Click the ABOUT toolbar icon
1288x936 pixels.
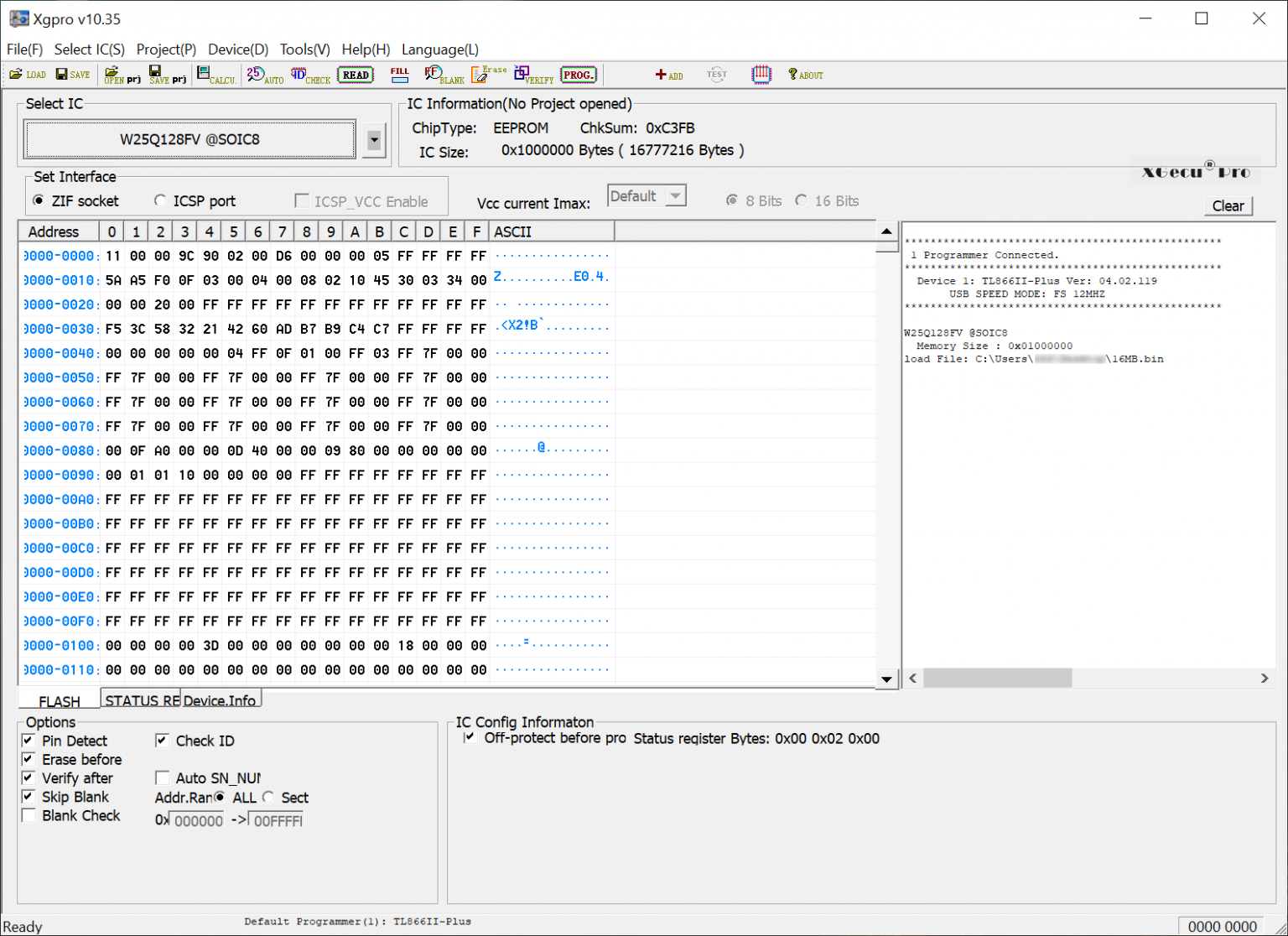pyautogui.click(x=806, y=75)
